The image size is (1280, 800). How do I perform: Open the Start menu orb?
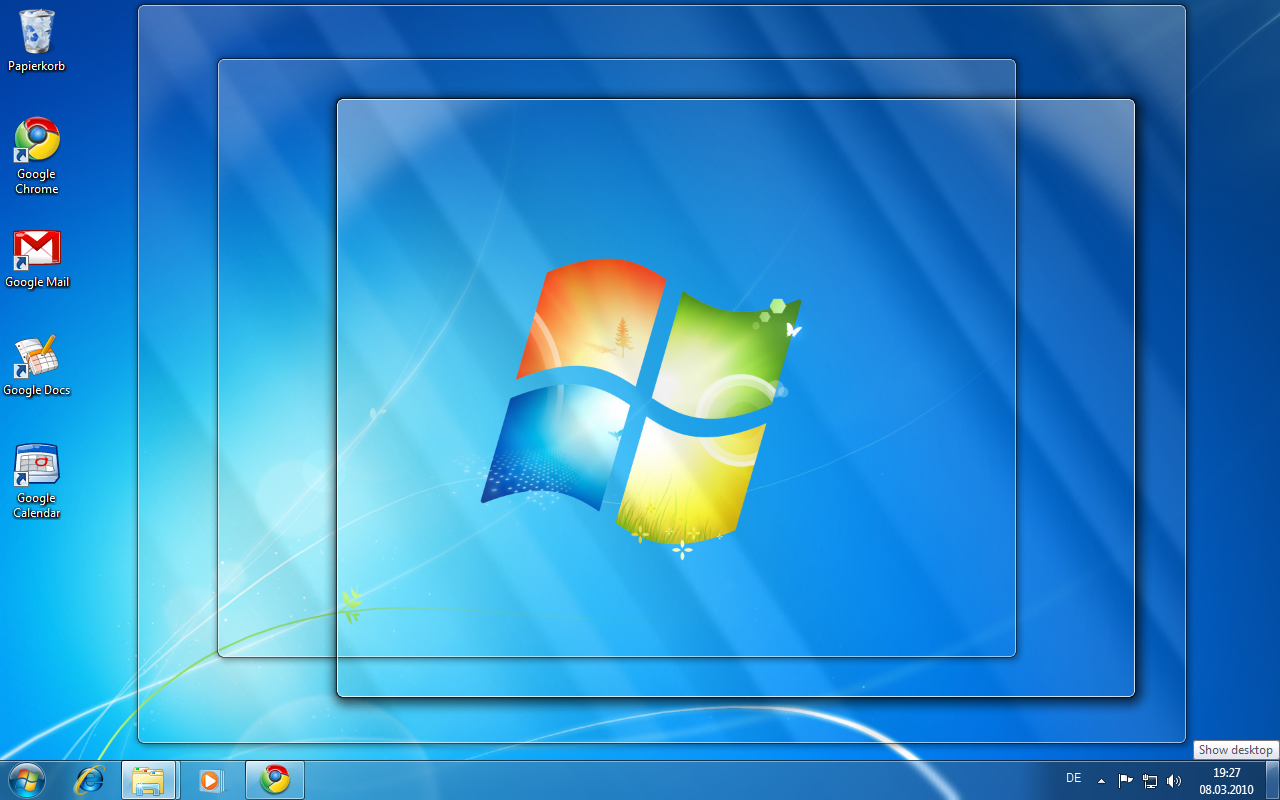coord(25,779)
